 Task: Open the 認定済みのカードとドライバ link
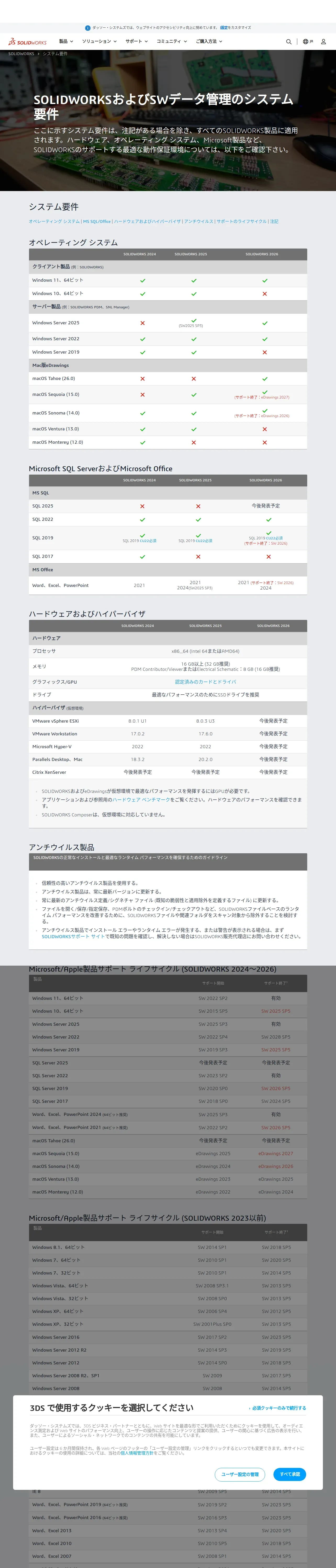point(205,682)
